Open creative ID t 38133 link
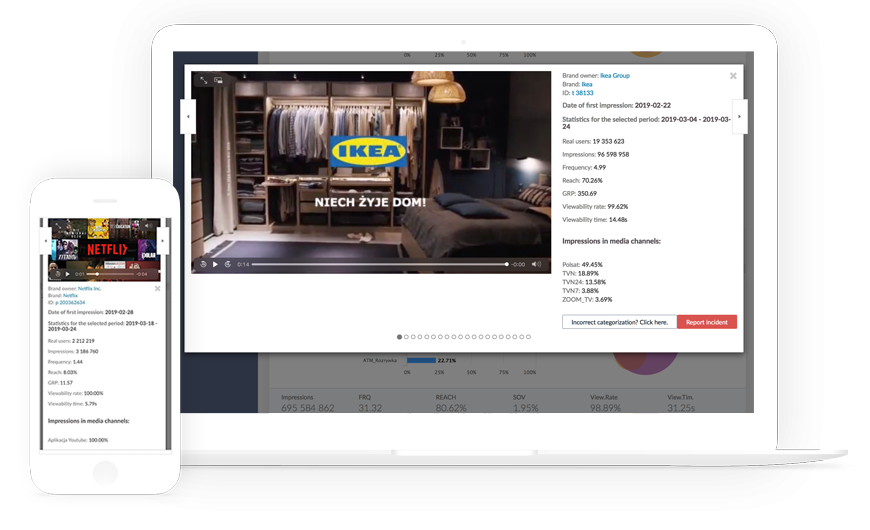Screen dimensions: 870x530 click(583, 93)
